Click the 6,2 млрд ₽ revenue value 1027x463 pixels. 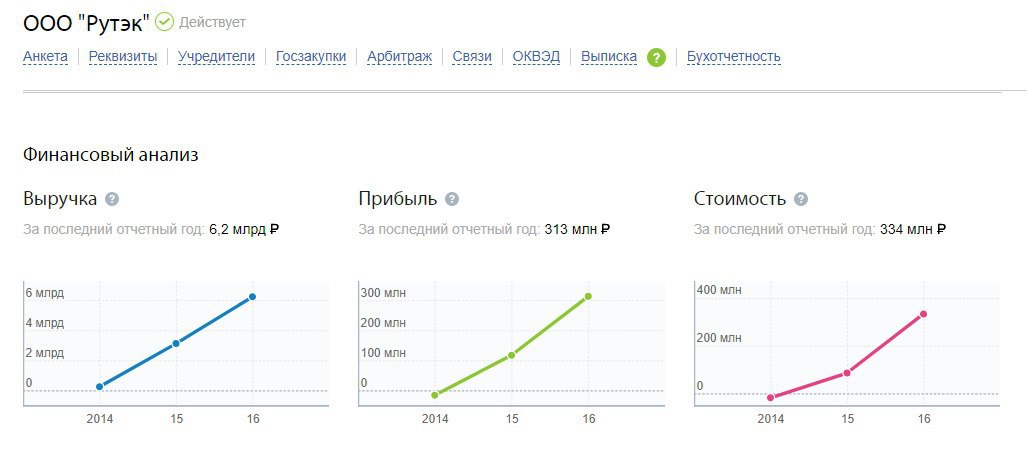(244, 230)
